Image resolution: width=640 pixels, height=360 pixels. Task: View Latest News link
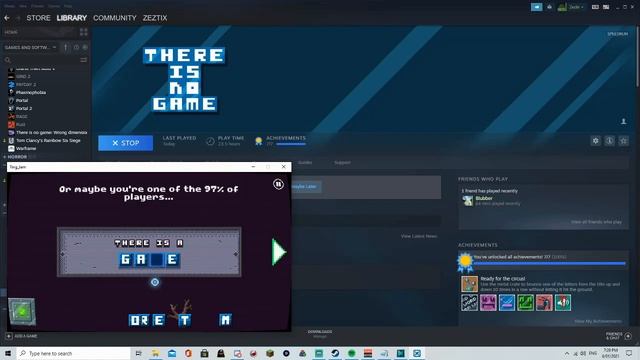419,236
